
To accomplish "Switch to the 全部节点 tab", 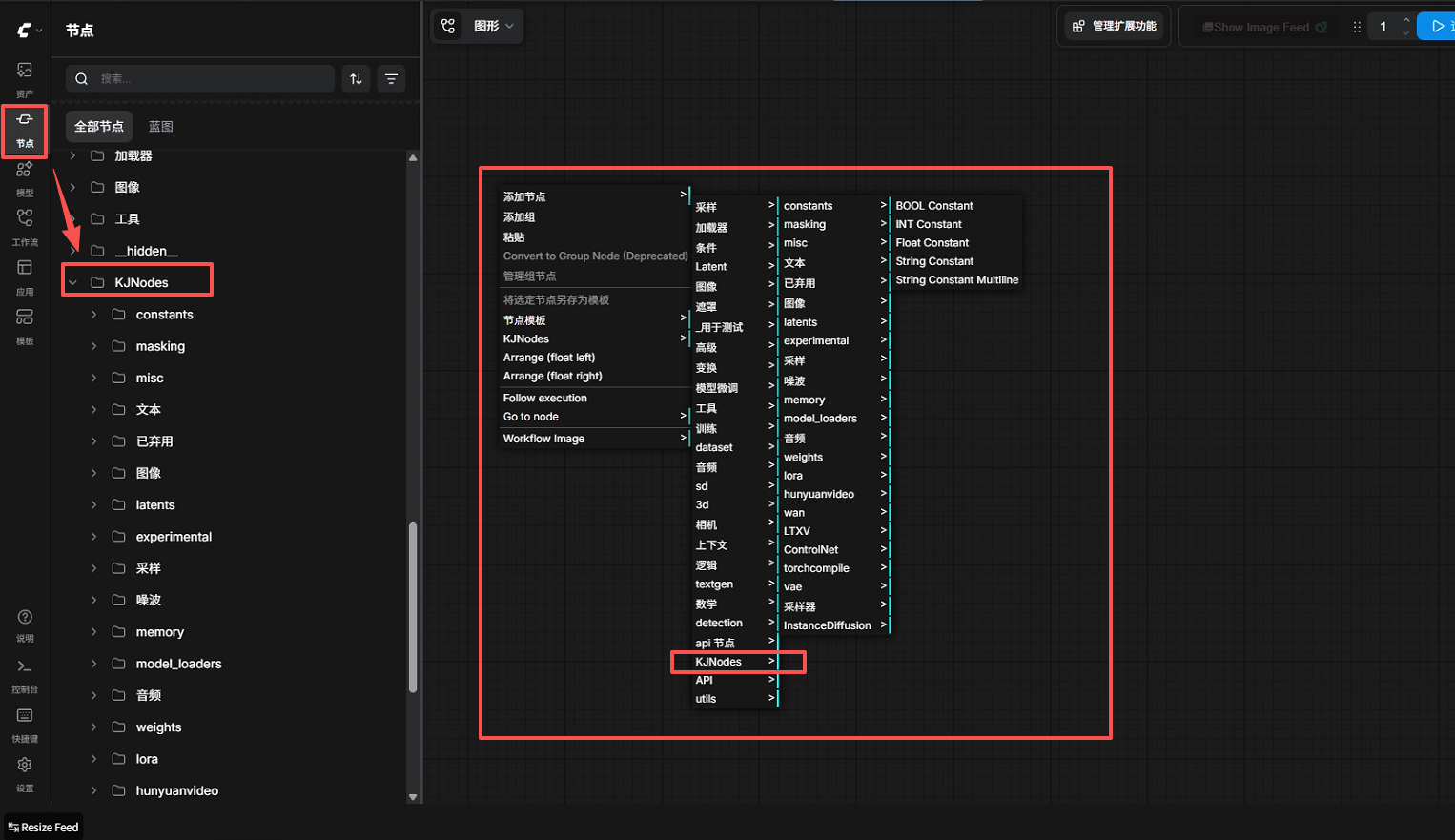I will pyautogui.click(x=99, y=126).
